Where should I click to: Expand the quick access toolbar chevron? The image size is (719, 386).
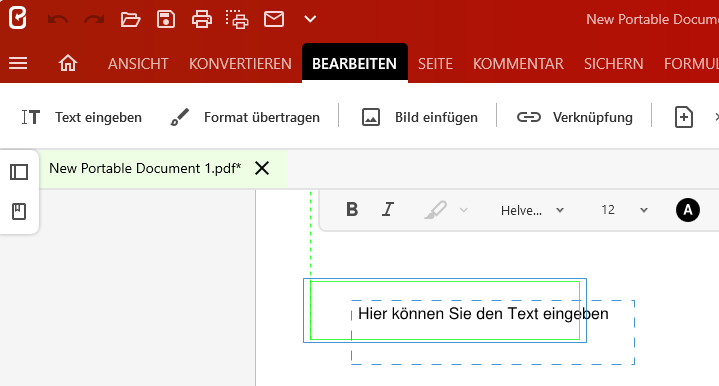coord(310,19)
